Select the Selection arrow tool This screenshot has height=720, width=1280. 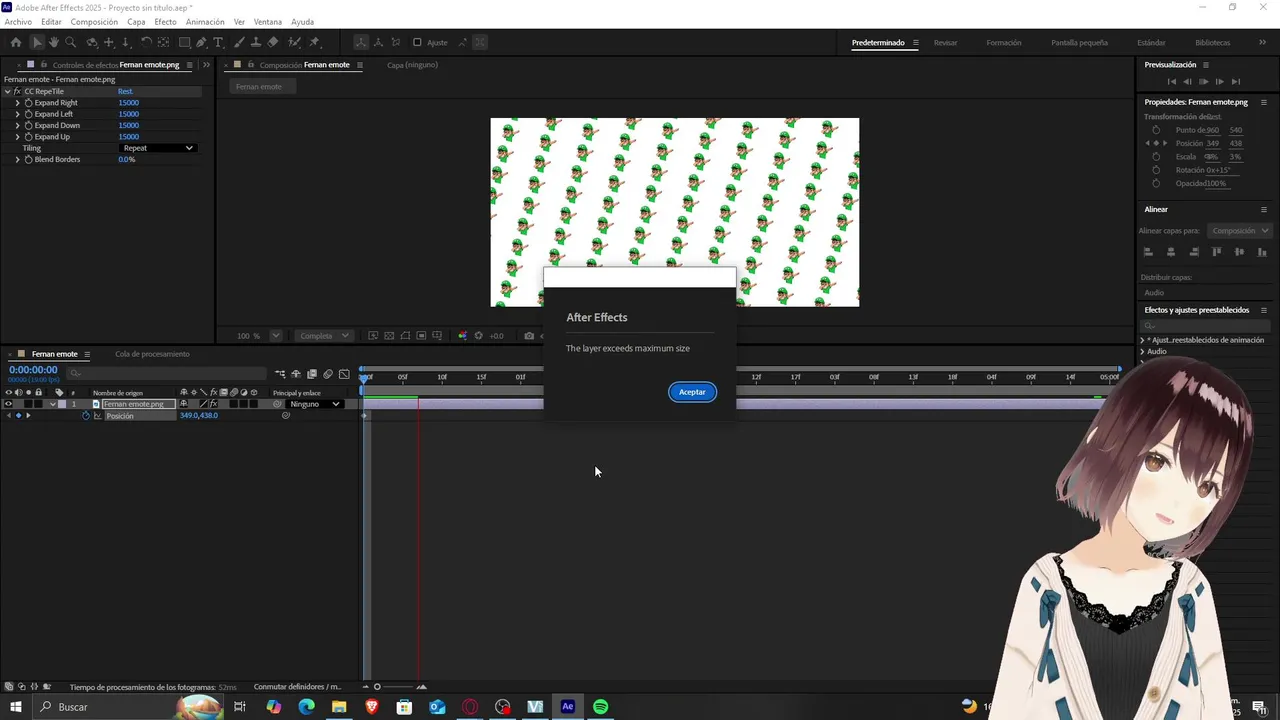tap(37, 42)
